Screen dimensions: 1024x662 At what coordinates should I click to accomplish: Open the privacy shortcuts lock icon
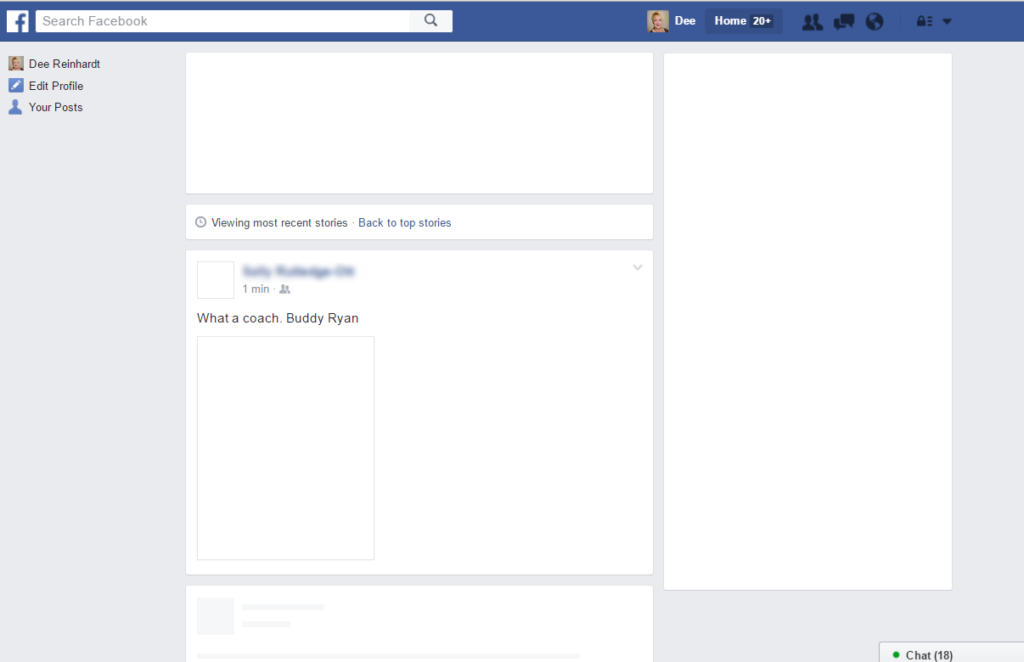(x=924, y=22)
